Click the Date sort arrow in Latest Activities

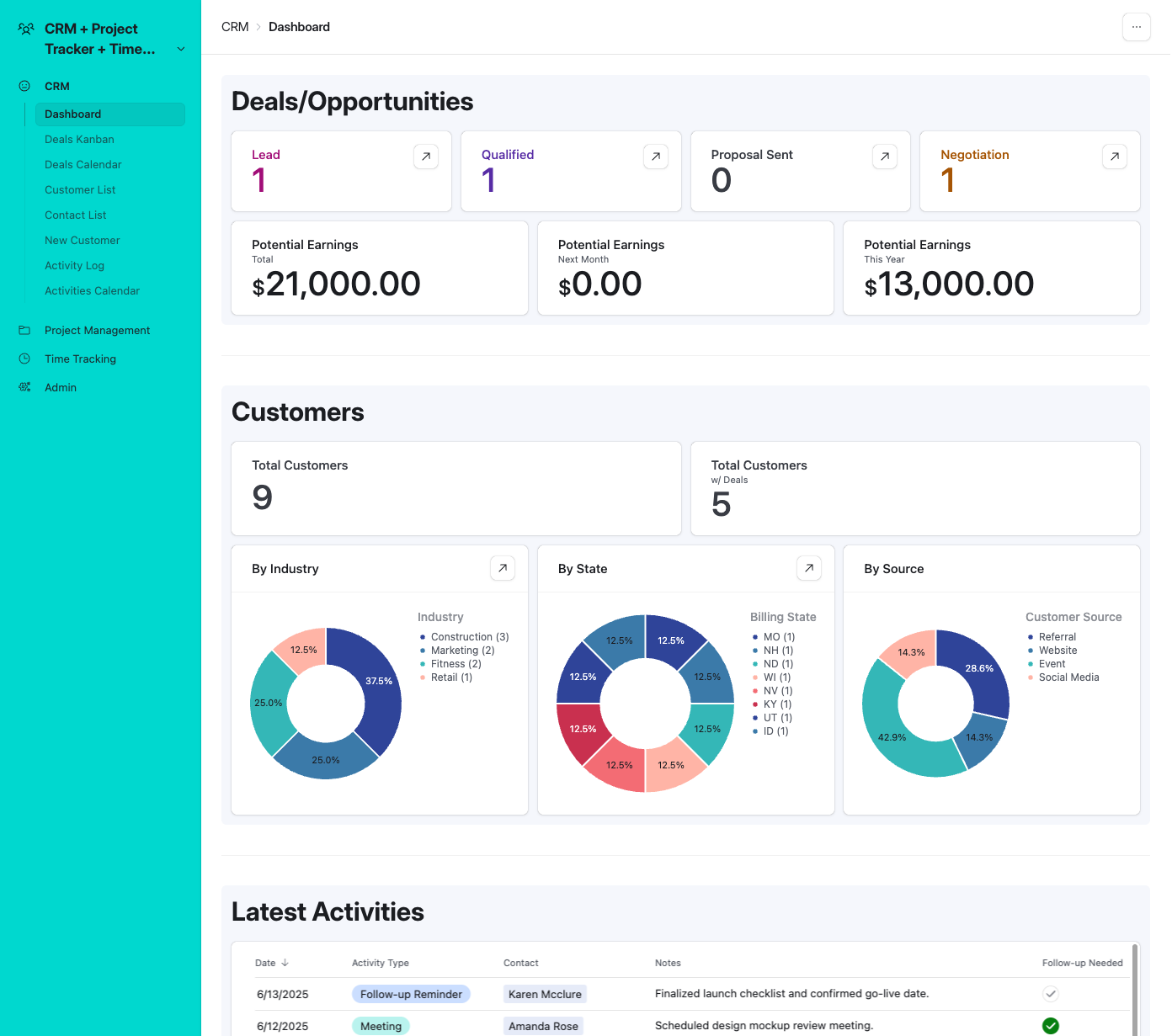point(285,962)
